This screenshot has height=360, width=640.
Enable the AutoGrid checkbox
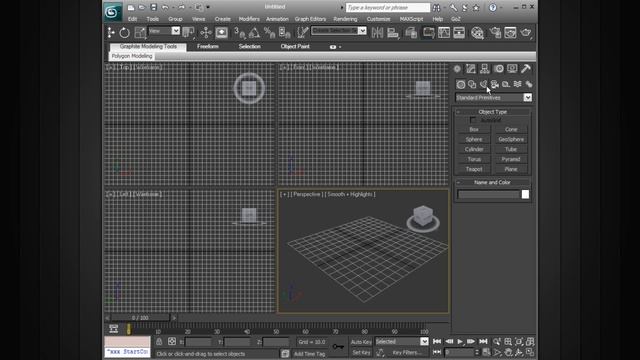473,120
